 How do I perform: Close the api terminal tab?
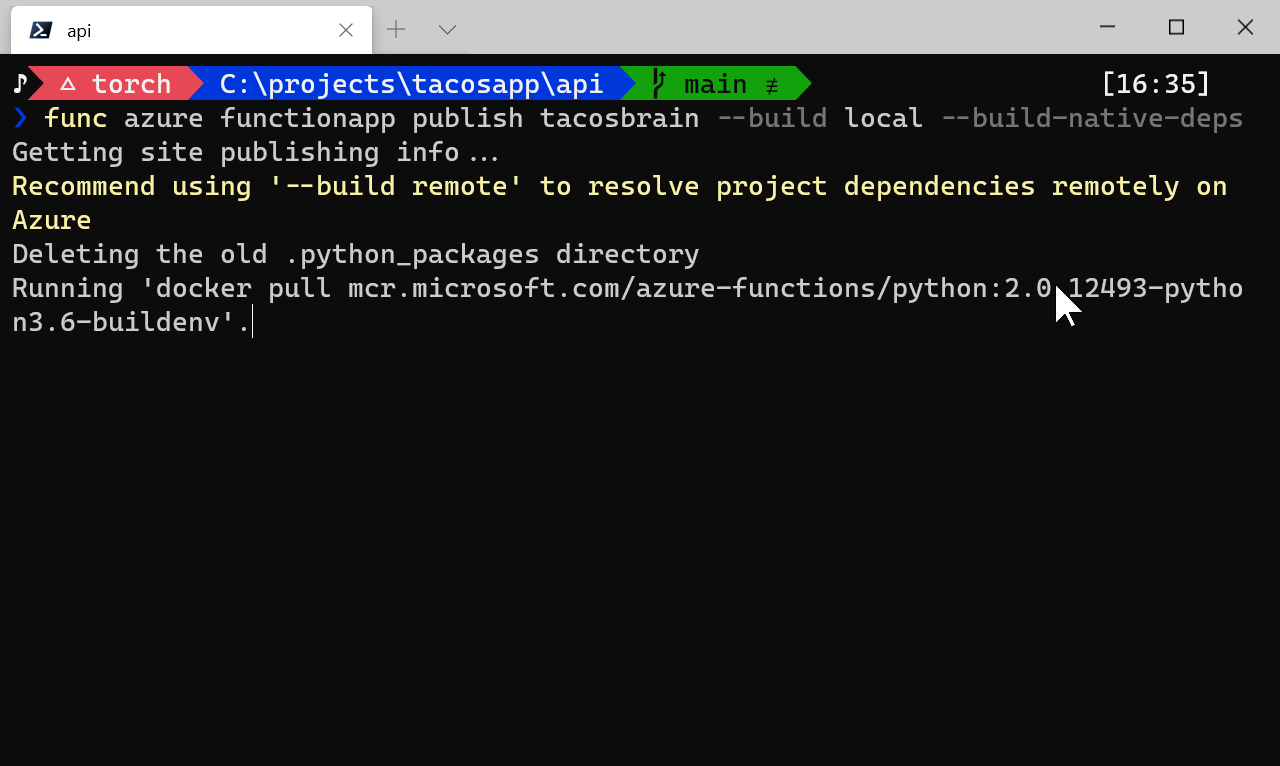(346, 30)
